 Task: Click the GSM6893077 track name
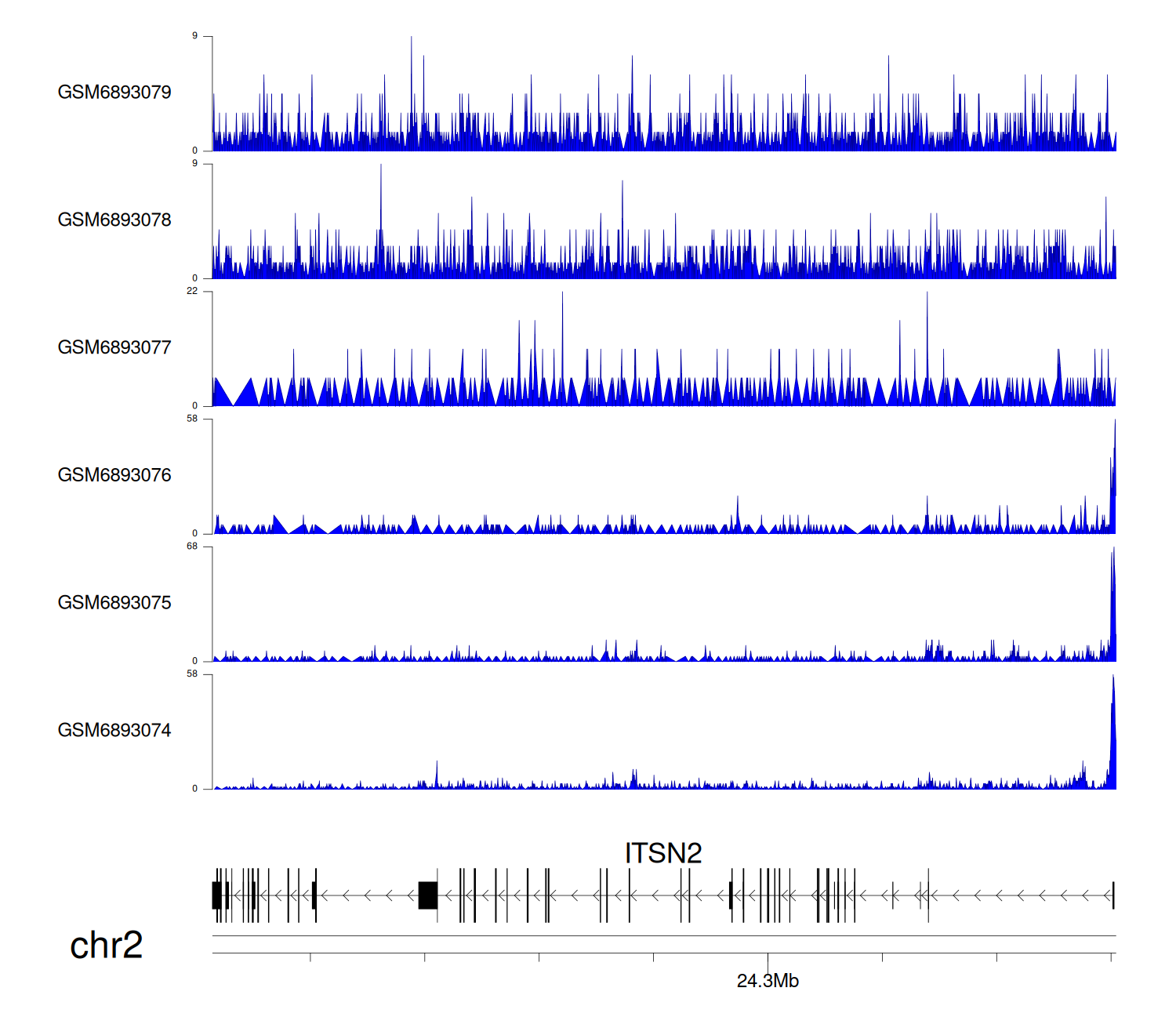click(114, 348)
